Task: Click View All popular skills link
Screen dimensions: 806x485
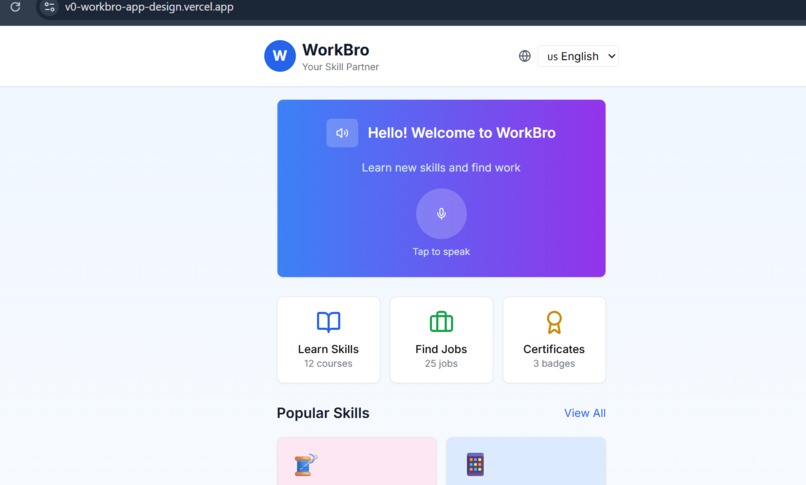Action: tap(585, 413)
